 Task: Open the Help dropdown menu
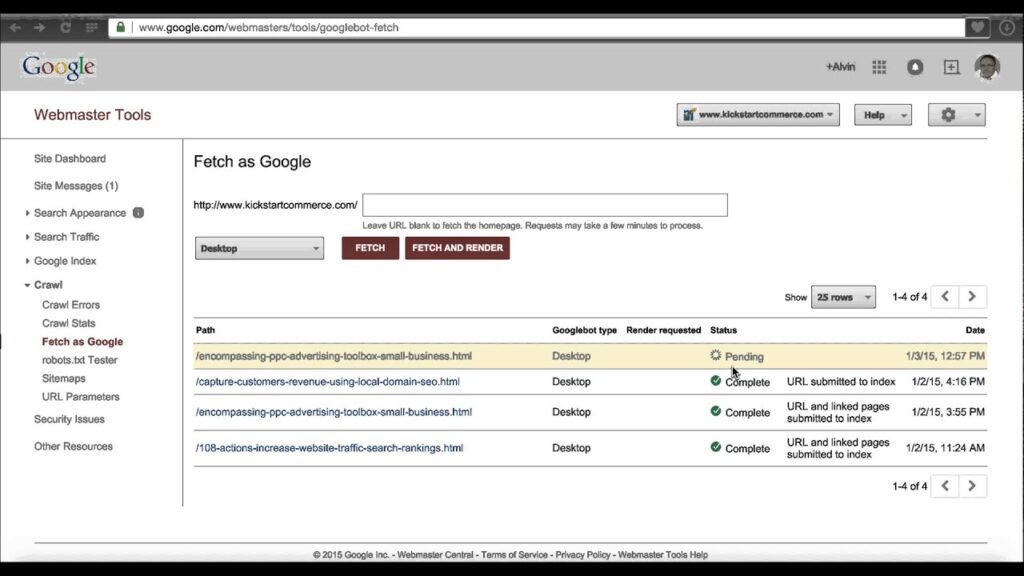(x=882, y=115)
